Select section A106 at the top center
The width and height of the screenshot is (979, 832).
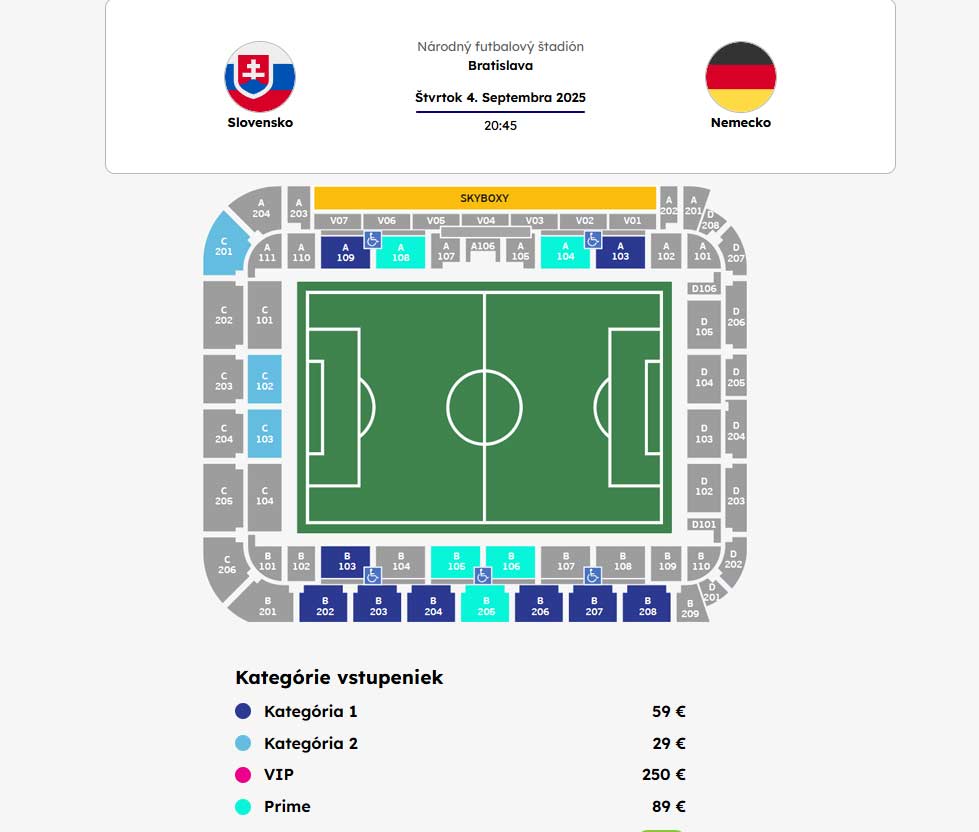coord(484,245)
